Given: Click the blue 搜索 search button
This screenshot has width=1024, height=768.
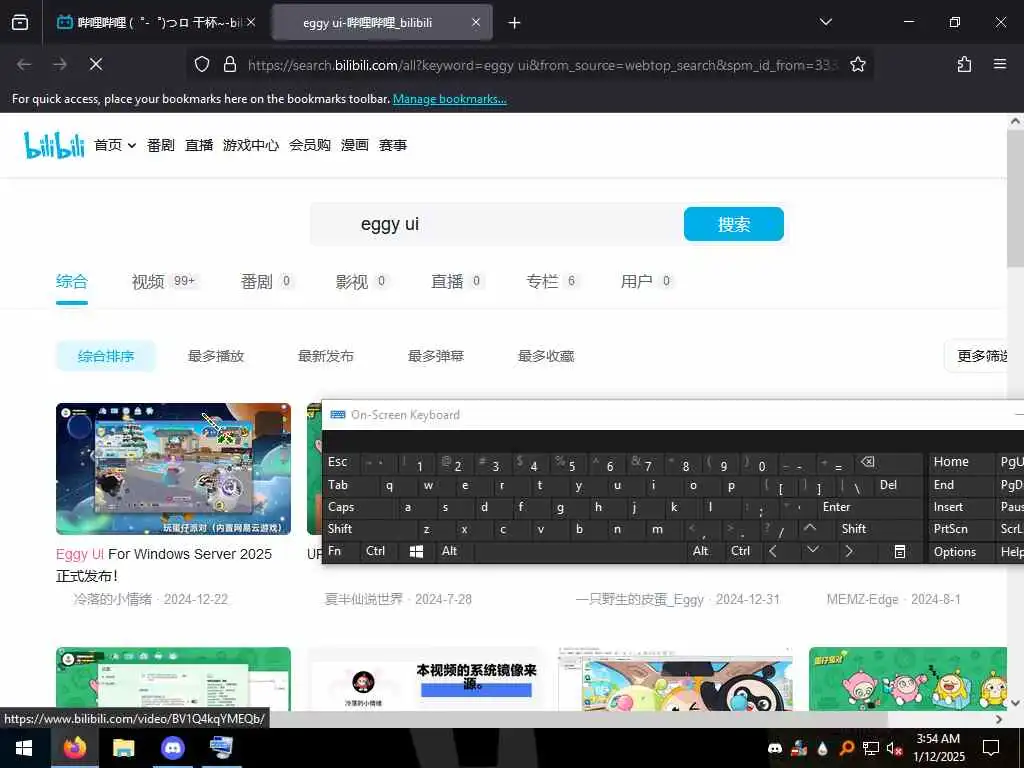Looking at the screenshot, I should [733, 224].
